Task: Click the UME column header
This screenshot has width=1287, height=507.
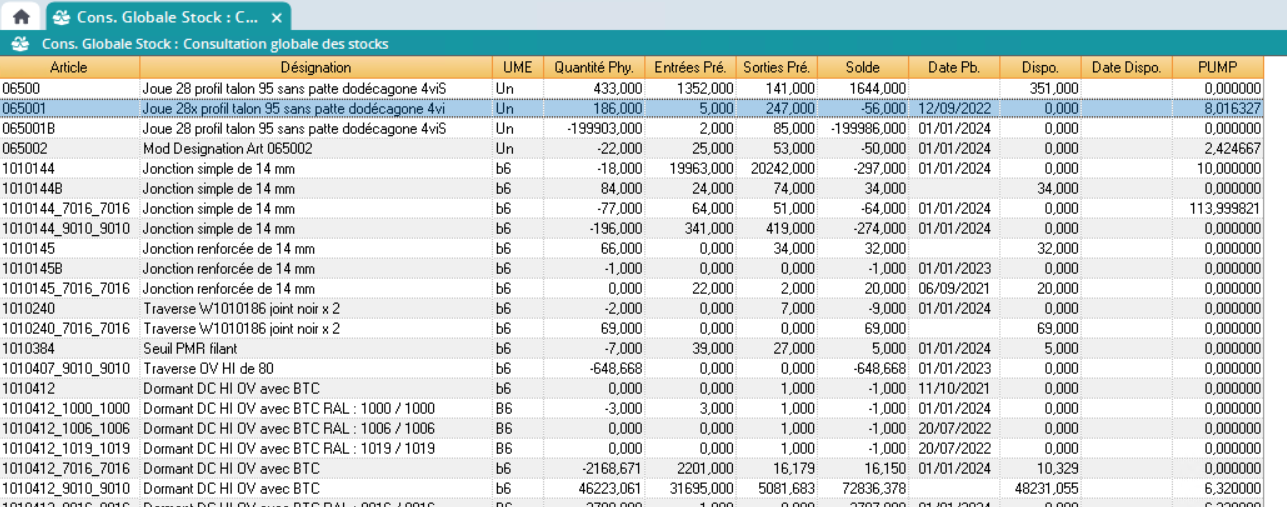Action: coord(517,67)
